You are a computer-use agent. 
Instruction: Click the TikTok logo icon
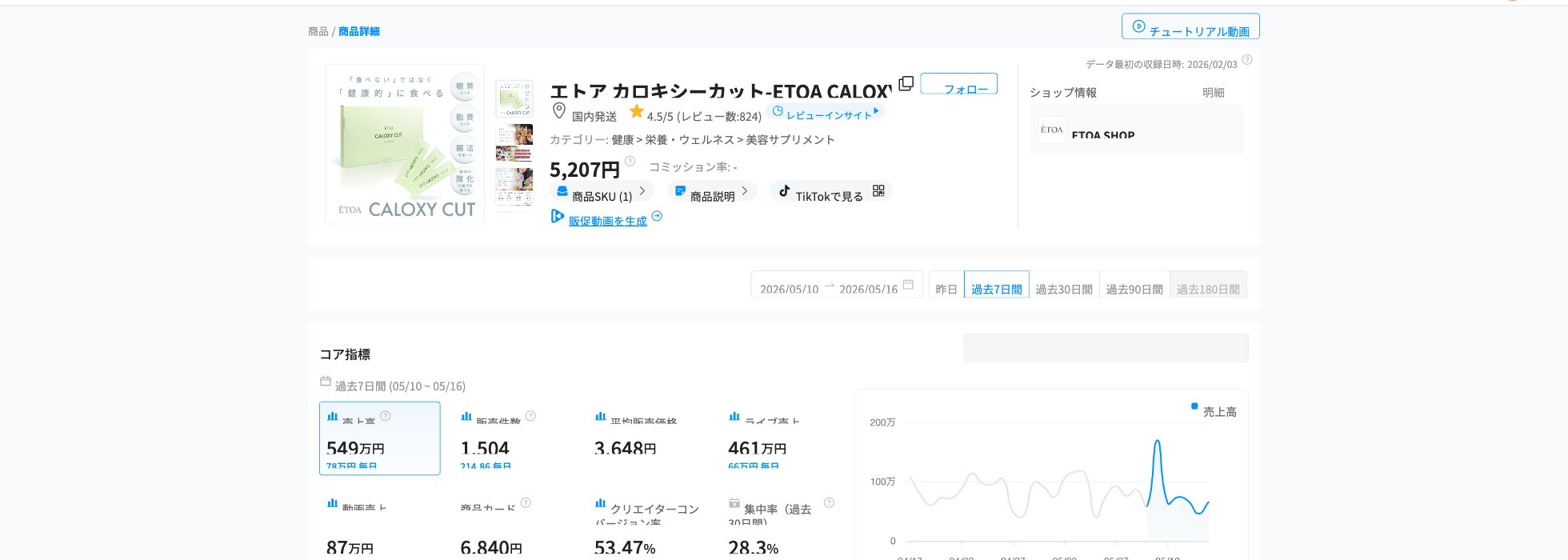784,190
